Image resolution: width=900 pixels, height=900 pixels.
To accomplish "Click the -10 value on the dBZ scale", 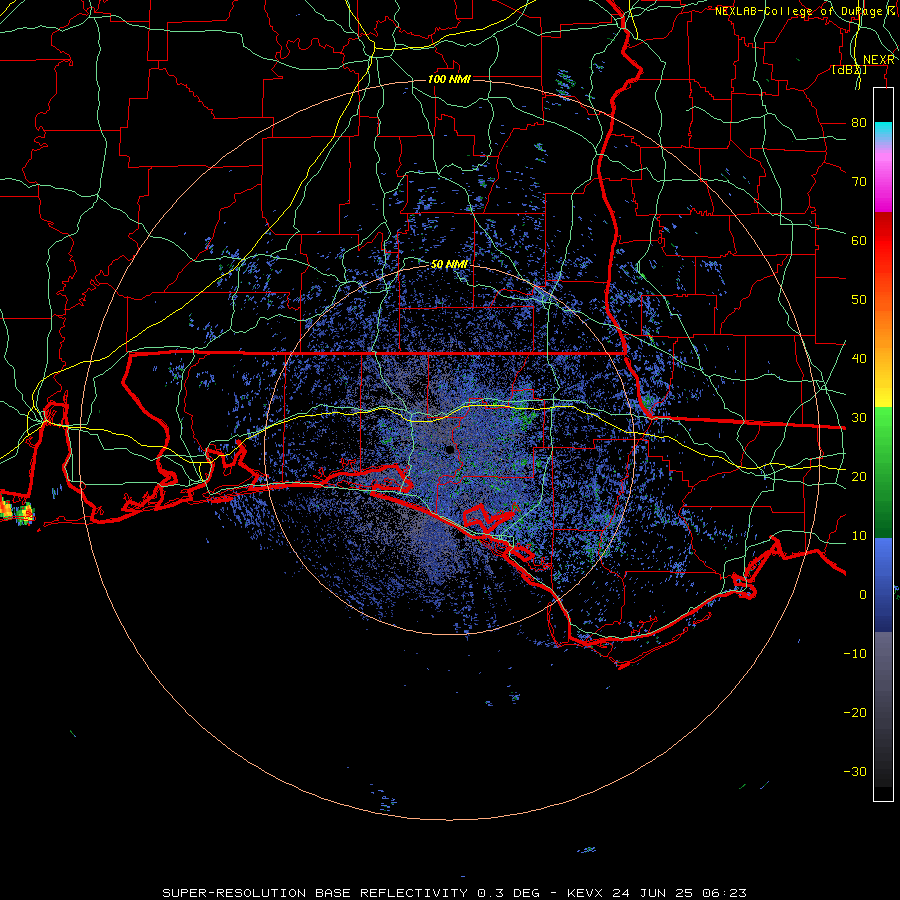I will [855, 654].
